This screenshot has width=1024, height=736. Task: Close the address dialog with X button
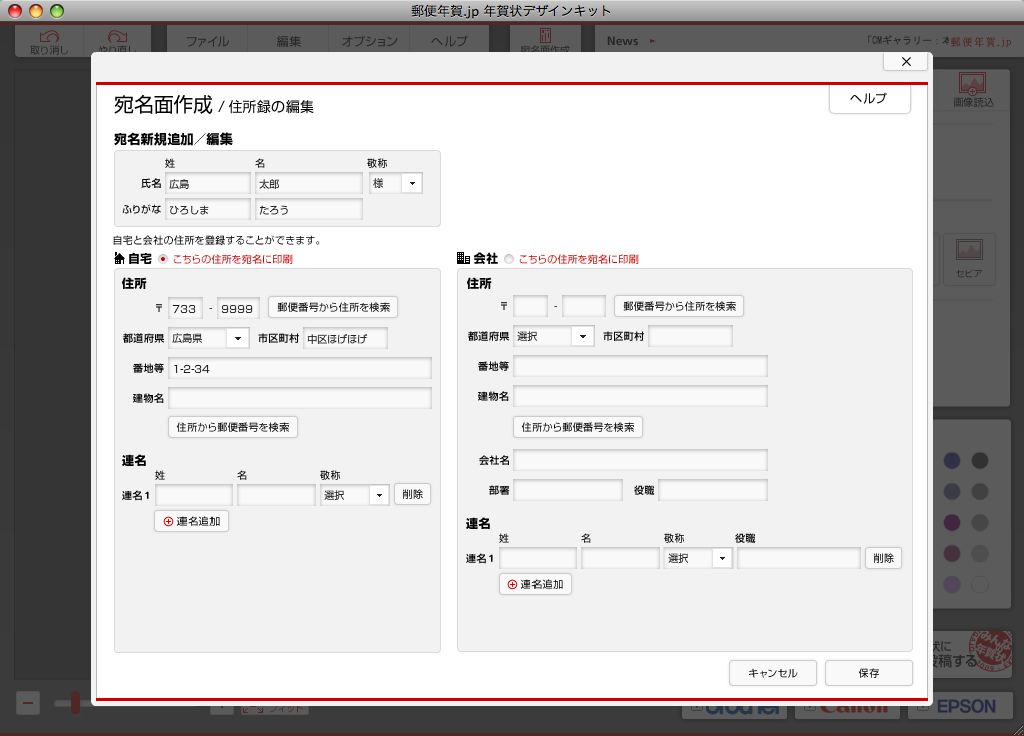906,62
